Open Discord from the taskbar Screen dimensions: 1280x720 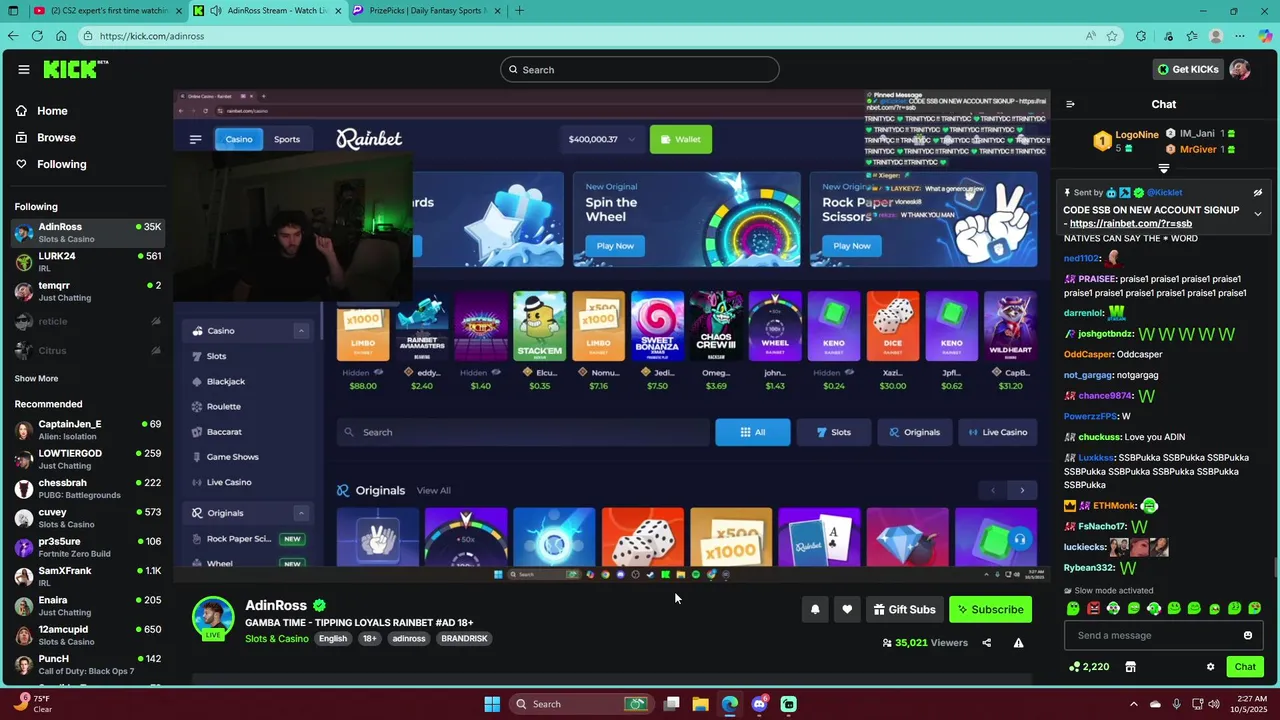pos(759,704)
